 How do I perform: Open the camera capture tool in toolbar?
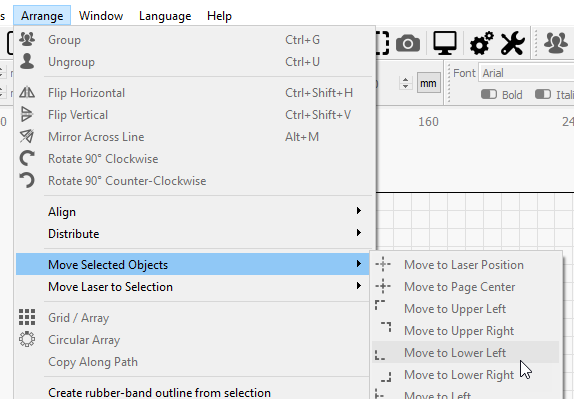[x=408, y=44]
